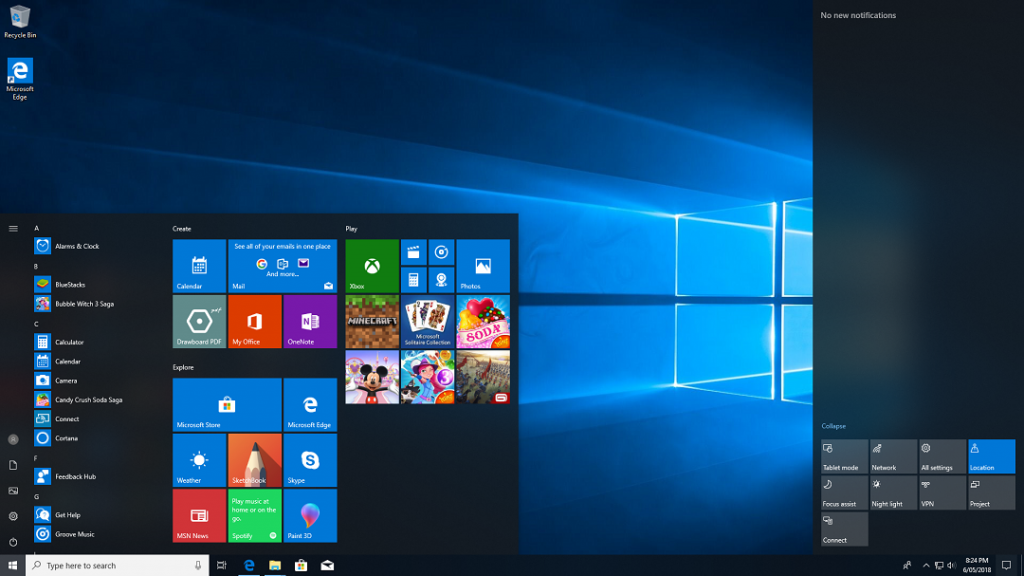
Task: Enable Night light
Action: [892, 492]
